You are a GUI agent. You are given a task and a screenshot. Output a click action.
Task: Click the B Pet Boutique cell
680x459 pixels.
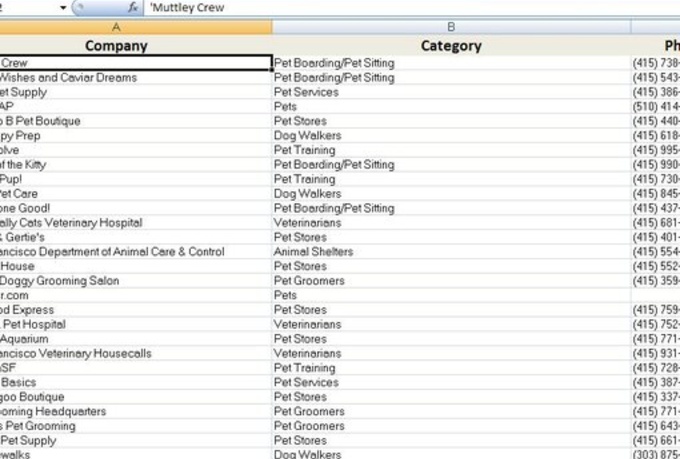pyautogui.click(x=136, y=121)
